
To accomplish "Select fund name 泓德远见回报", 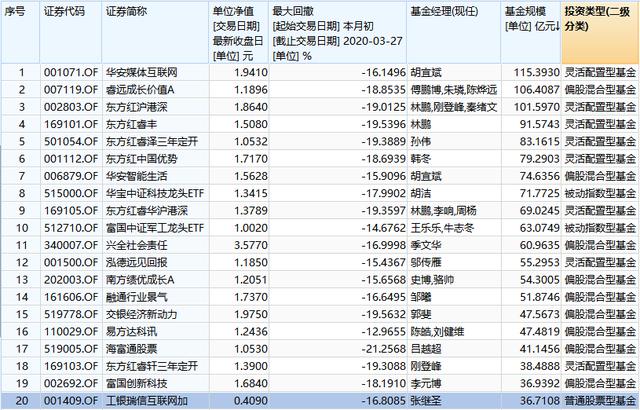I will (136, 262).
